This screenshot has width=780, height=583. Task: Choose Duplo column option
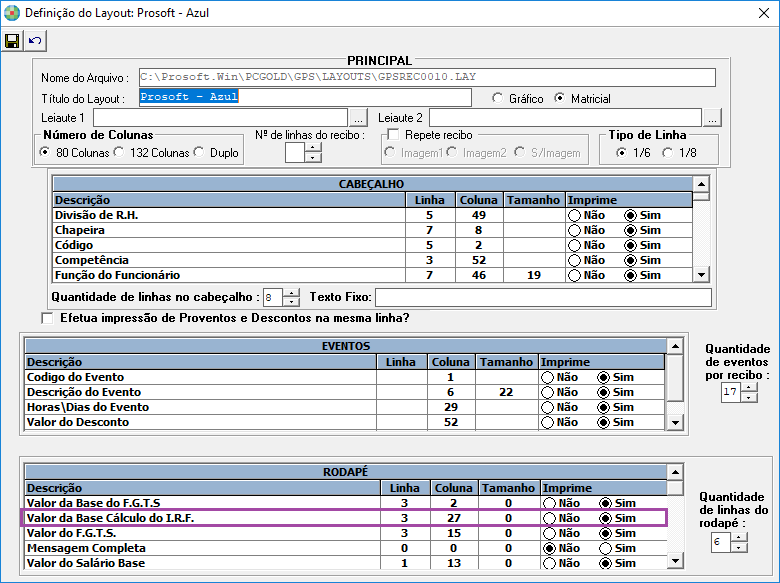(199, 152)
